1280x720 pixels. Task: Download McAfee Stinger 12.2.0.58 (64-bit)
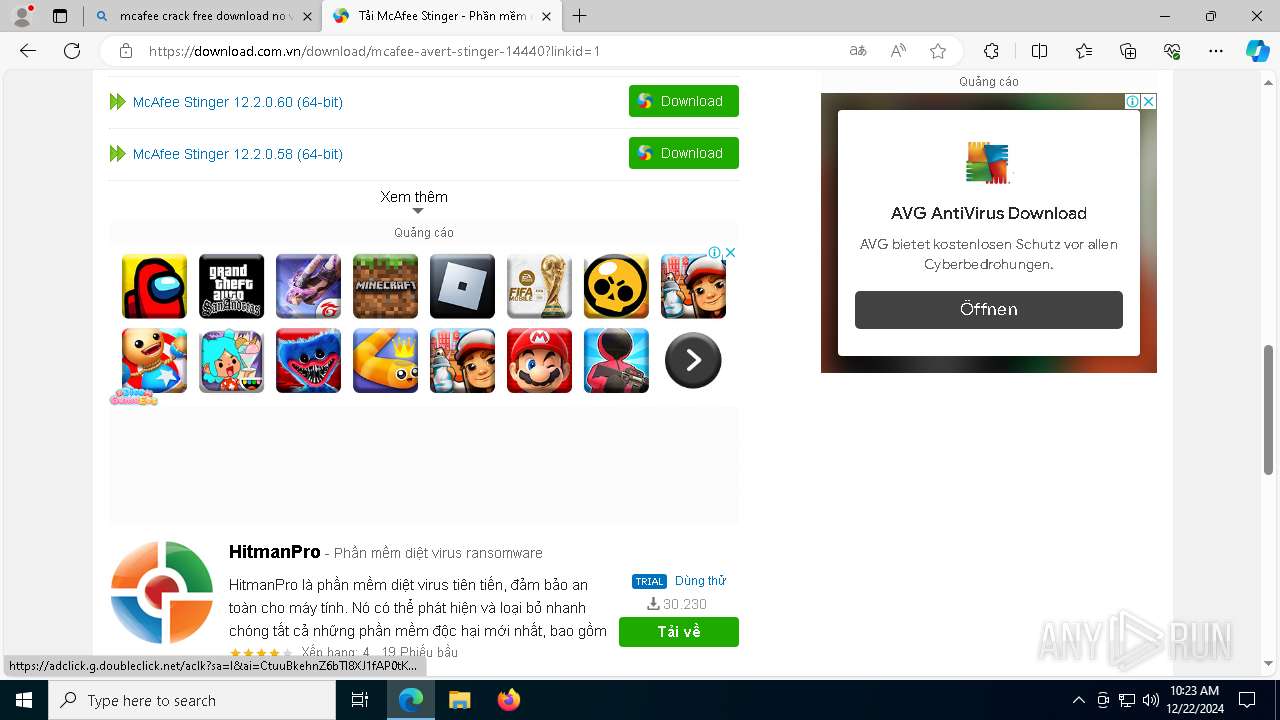tap(684, 153)
